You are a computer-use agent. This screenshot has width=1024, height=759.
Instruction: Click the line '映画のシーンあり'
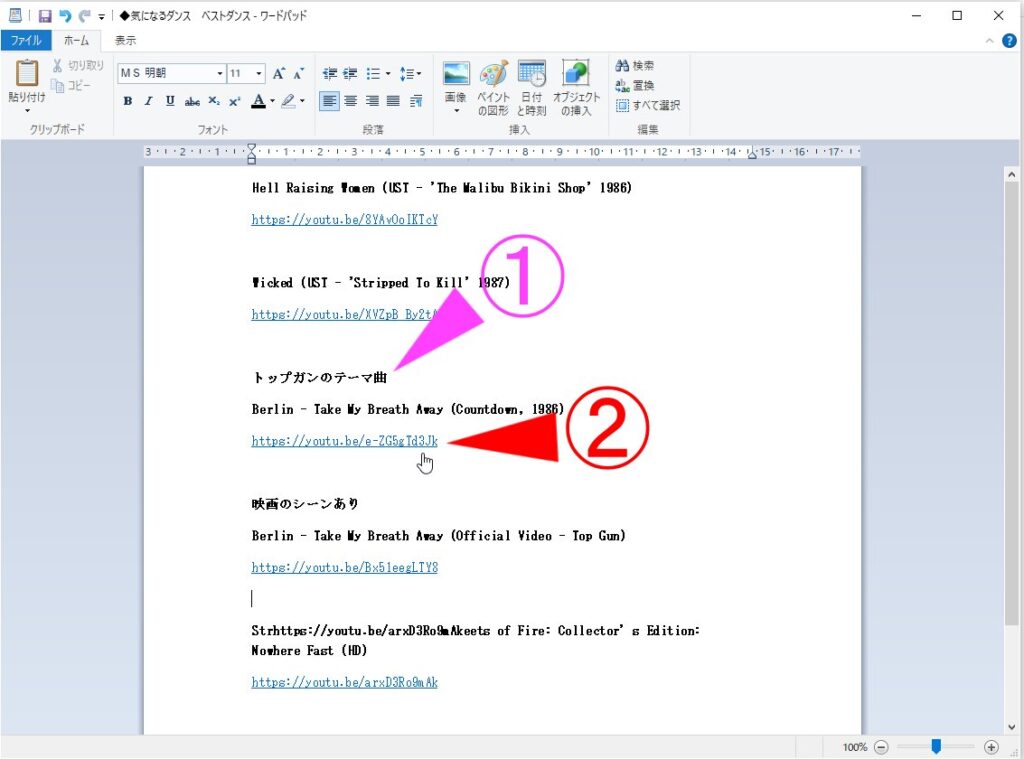[305, 504]
